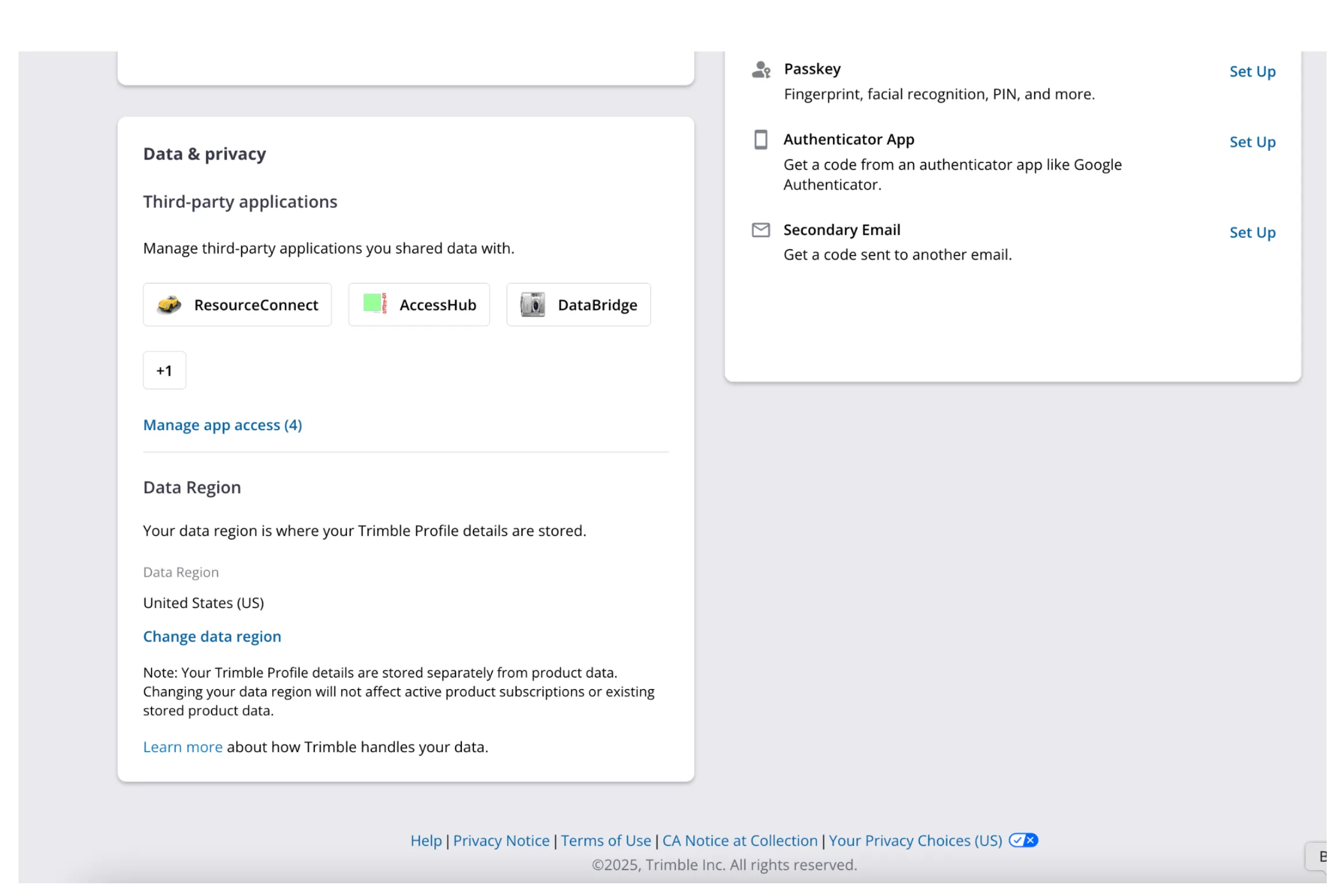Open Your Privacy Choices (US) link
Viewport: 1340px width, 896px height.
click(x=916, y=841)
